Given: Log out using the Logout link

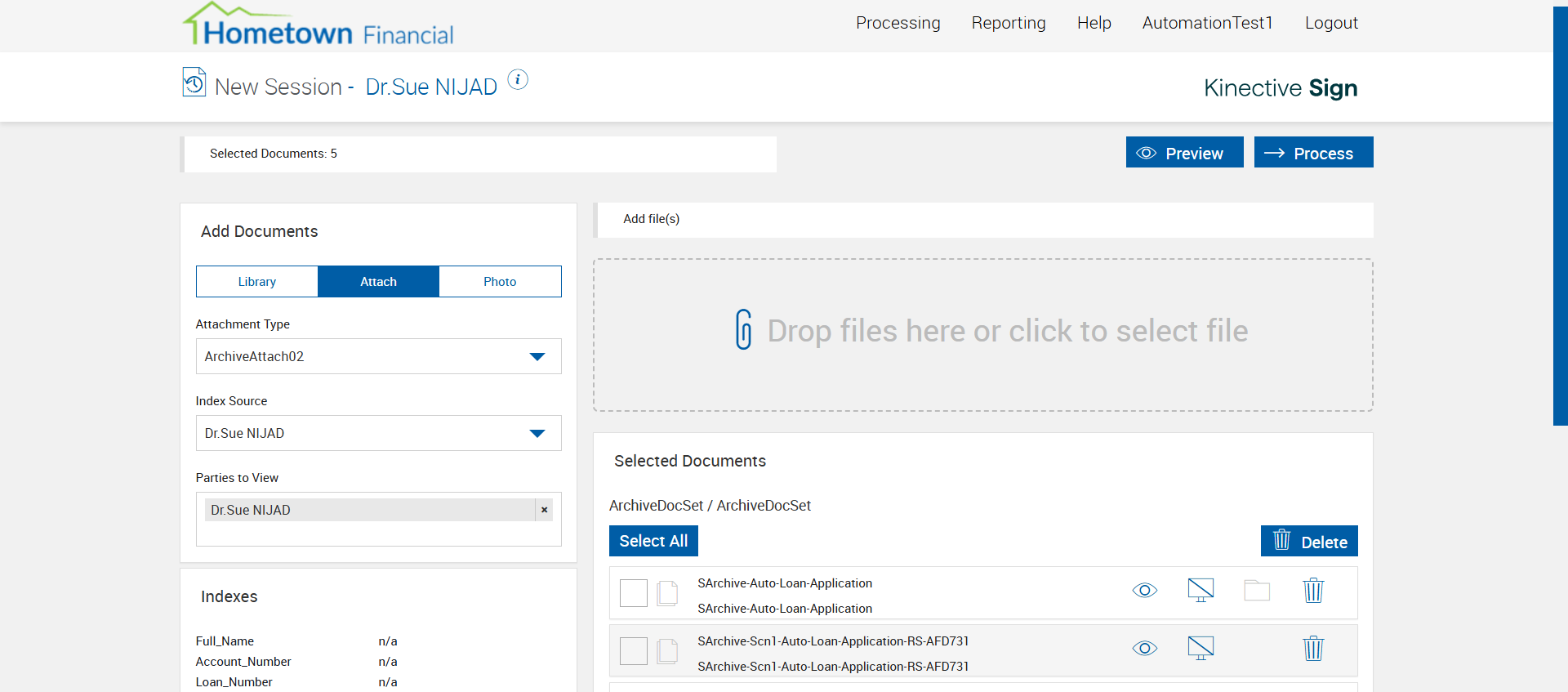Looking at the screenshot, I should 1331,23.
